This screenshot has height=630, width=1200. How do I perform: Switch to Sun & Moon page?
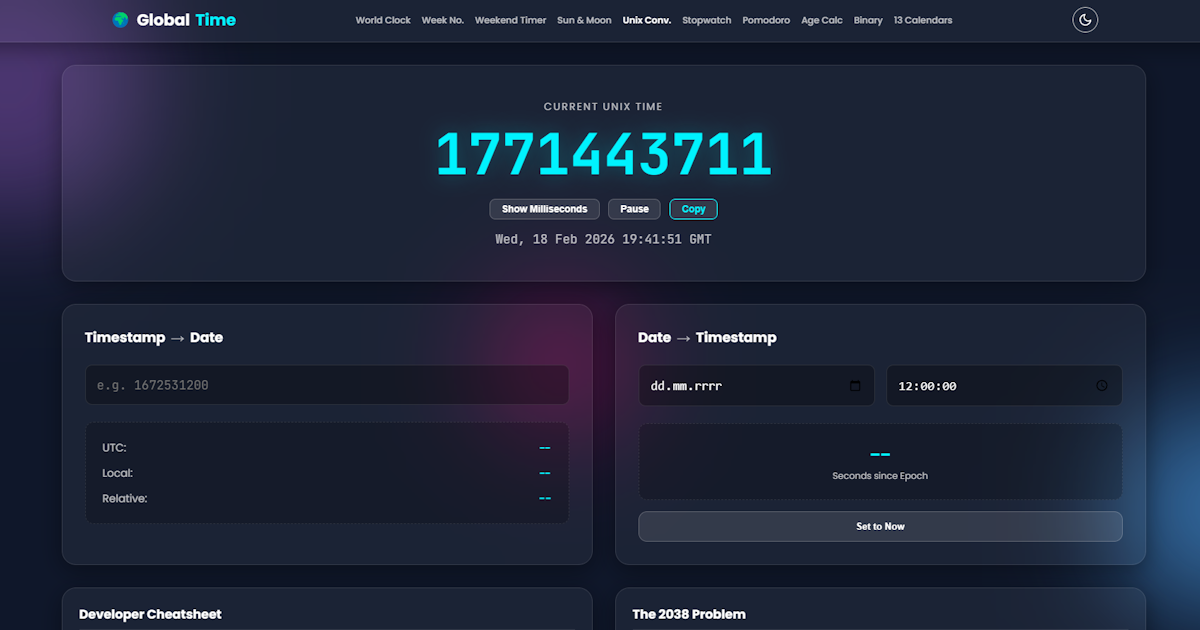(x=584, y=20)
